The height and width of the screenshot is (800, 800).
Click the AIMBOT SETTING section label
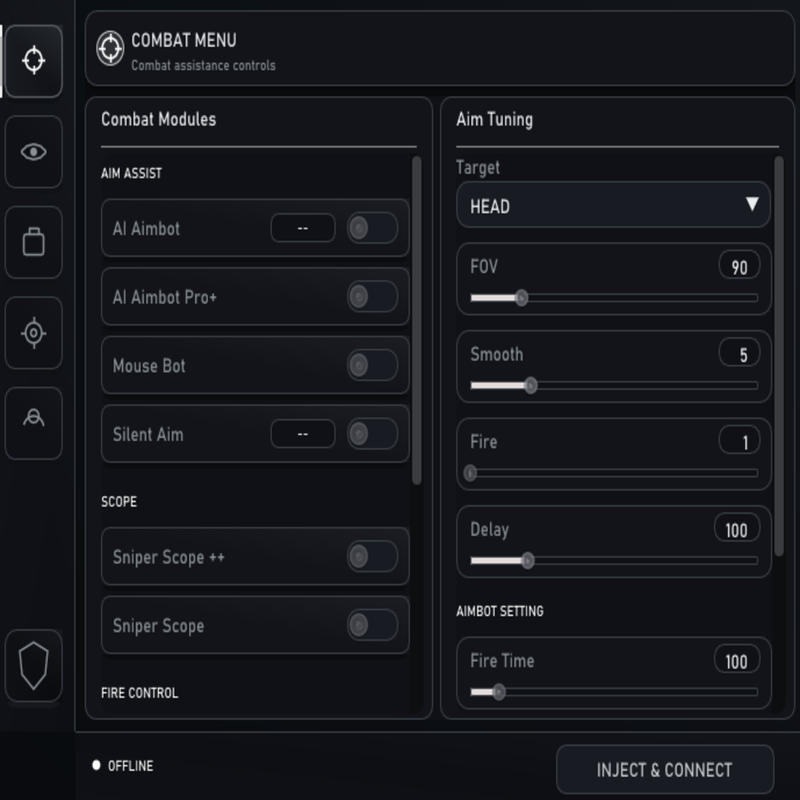(x=500, y=611)
